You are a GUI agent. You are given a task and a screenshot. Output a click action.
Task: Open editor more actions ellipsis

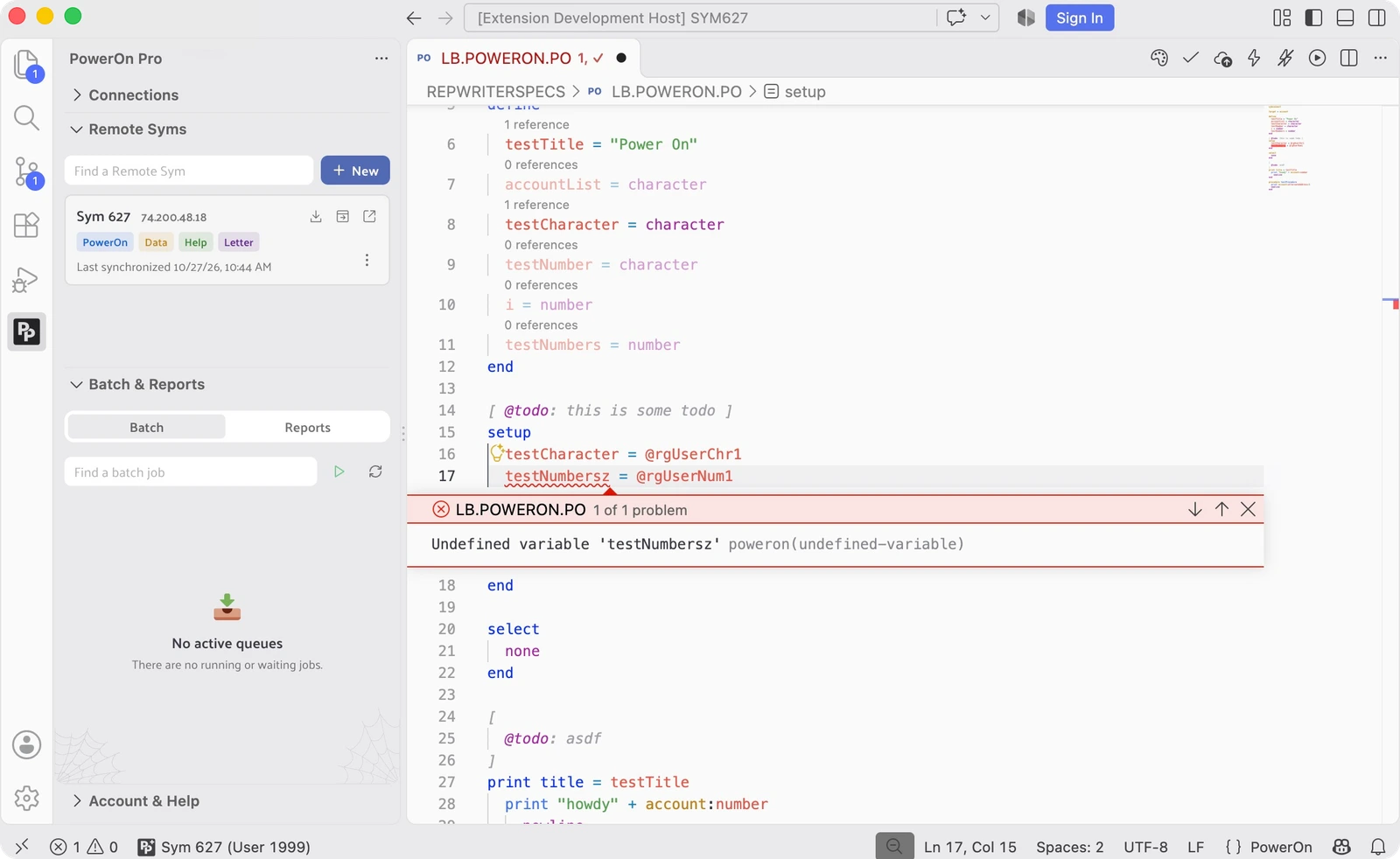1381,58
